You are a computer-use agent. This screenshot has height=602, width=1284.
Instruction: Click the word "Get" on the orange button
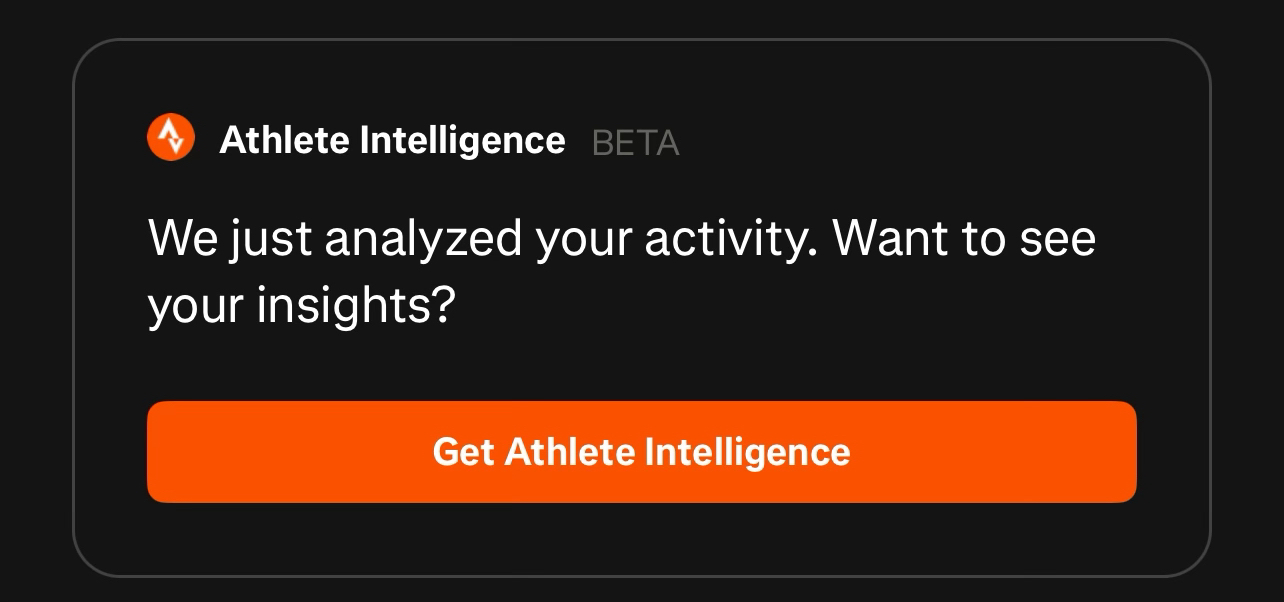point(463,452)
